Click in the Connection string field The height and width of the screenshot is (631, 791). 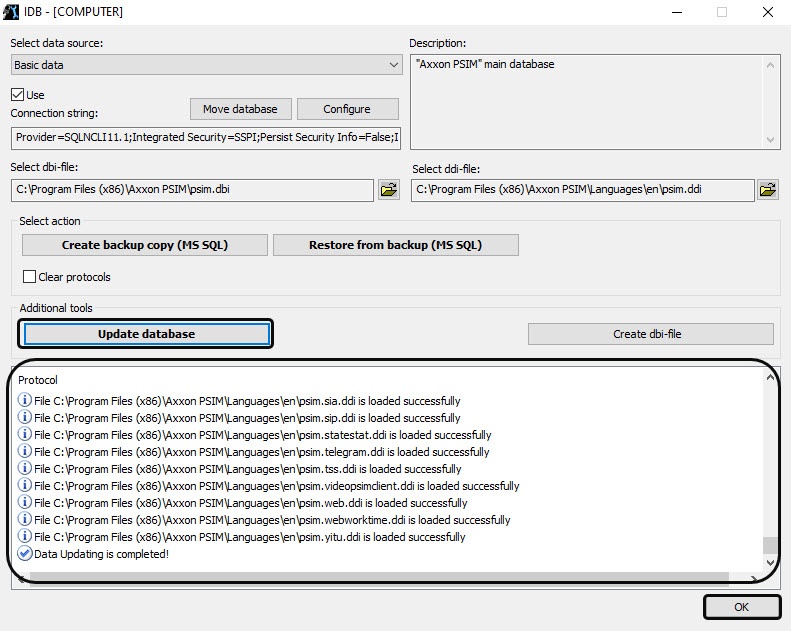[x=206, y=138]
